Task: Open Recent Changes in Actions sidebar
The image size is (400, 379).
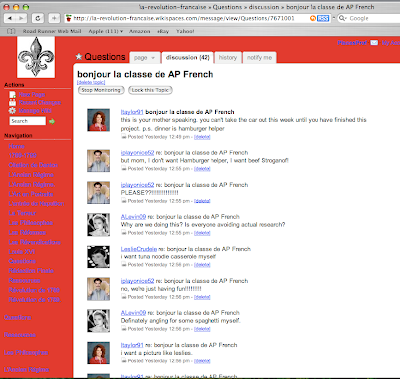Action: [40, 103]
